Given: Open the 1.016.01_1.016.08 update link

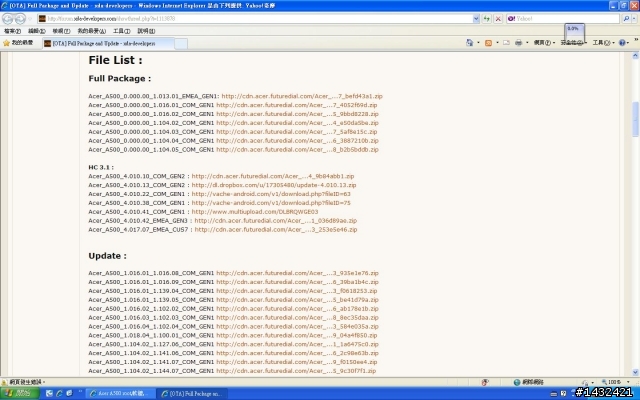Looking at the screenshot, I should tap(297, 273).
